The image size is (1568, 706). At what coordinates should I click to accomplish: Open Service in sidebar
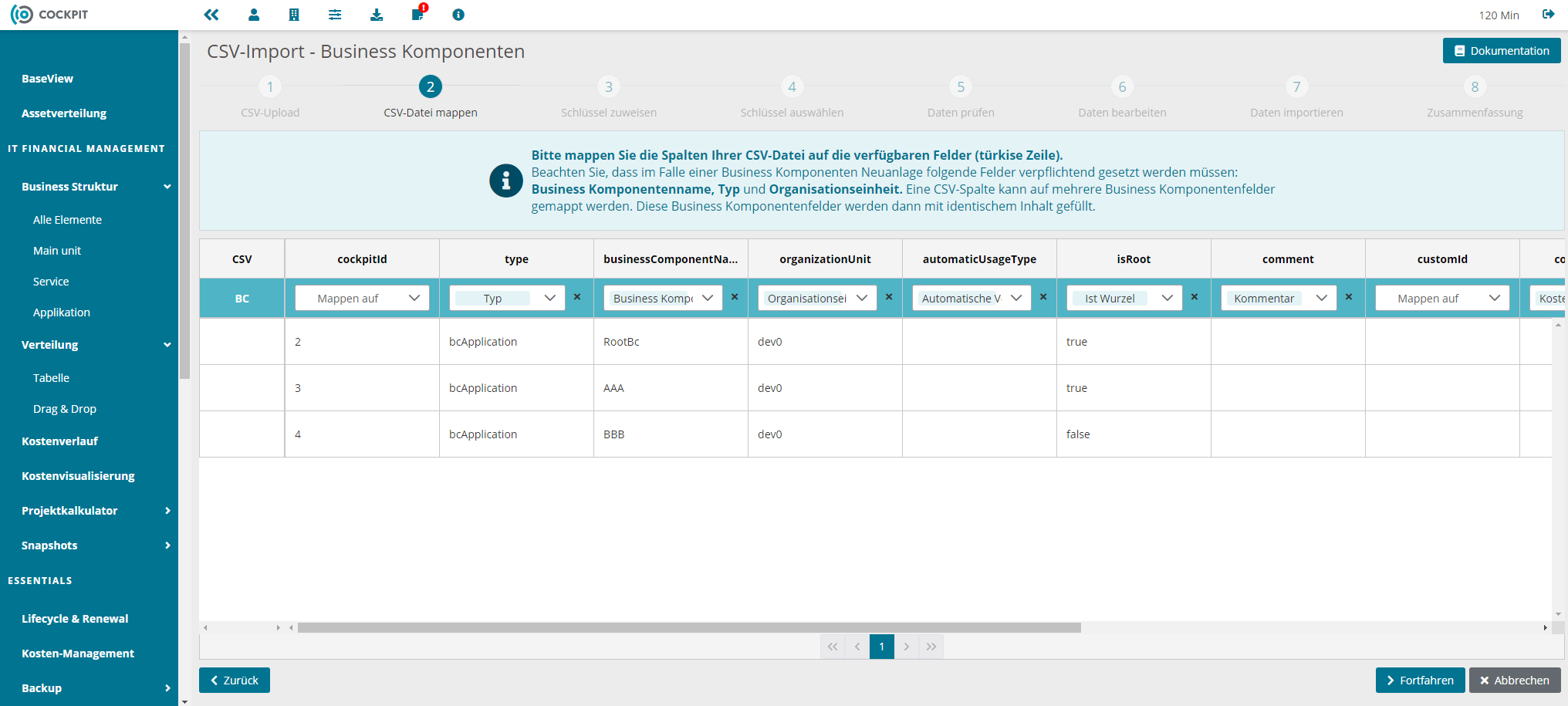51,282
